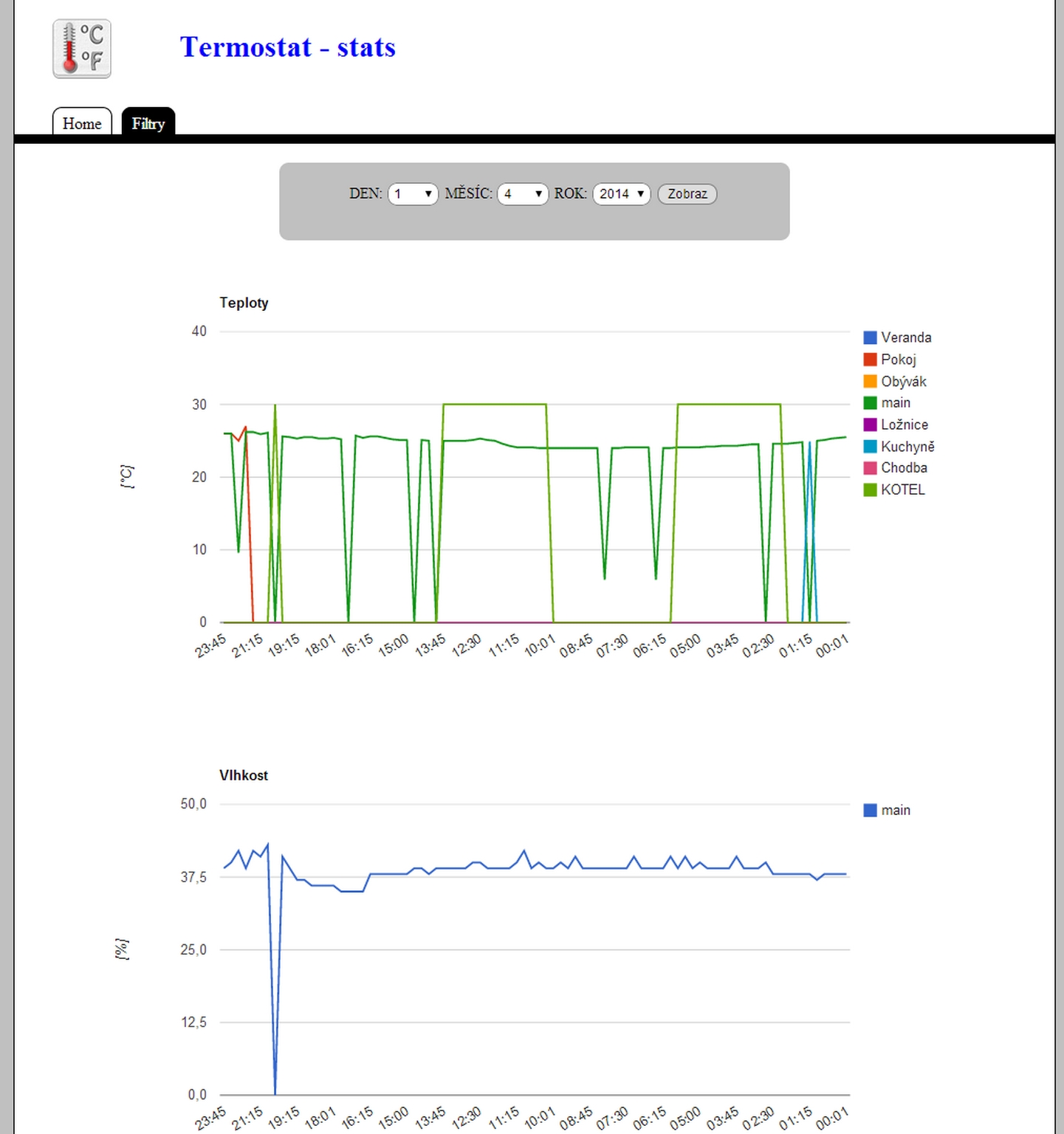Open the MĚSÍC month dropdown
Image resolution: width=1064 pixels, height=1134 pixels.
[522, 194]
